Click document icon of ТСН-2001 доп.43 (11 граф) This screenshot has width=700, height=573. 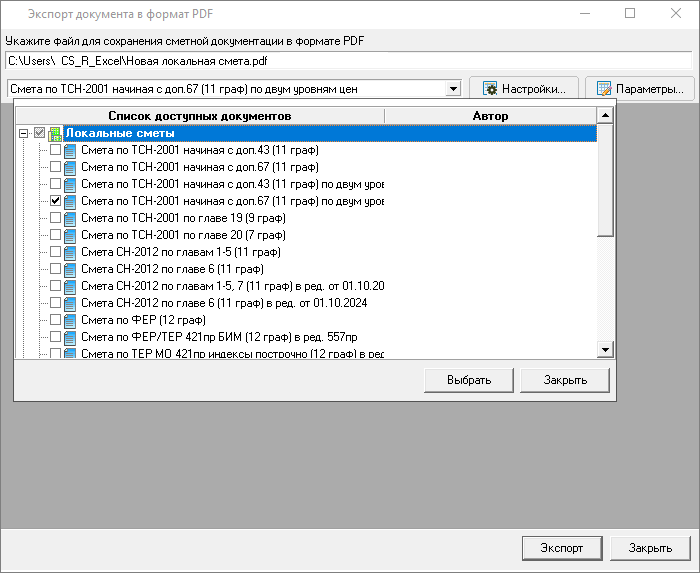70,150
